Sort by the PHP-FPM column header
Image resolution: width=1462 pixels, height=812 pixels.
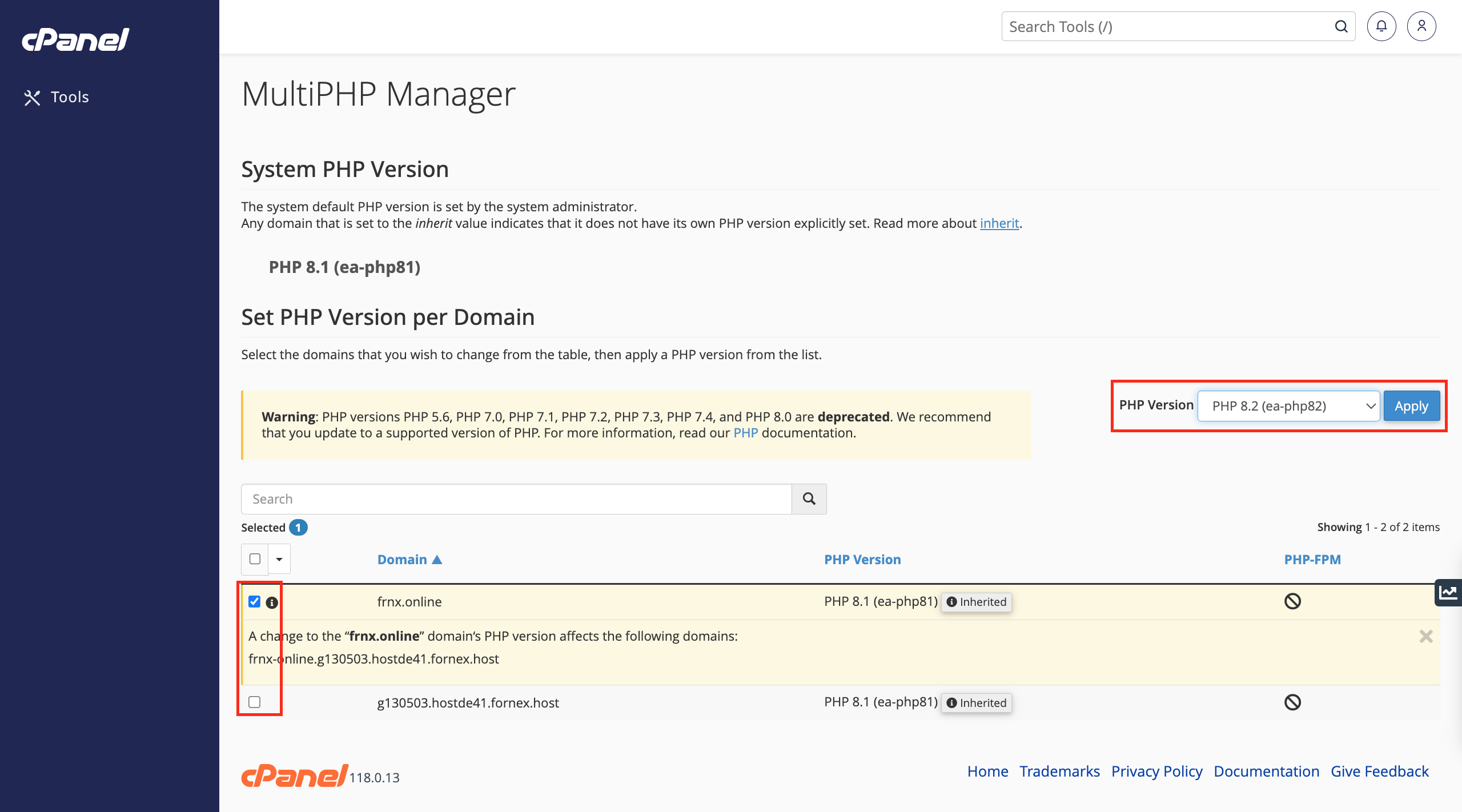click(x=1312, y=560)
